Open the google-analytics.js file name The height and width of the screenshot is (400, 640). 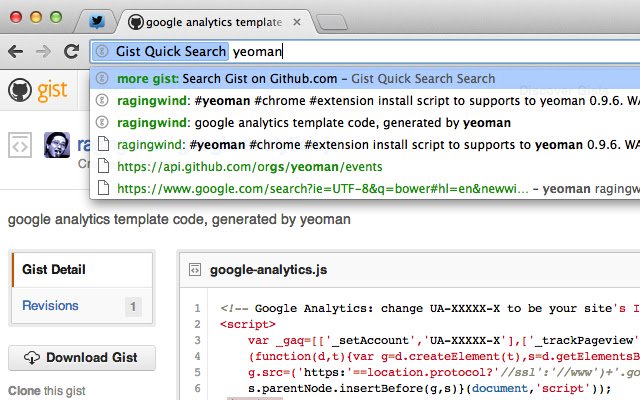(268, 270)
